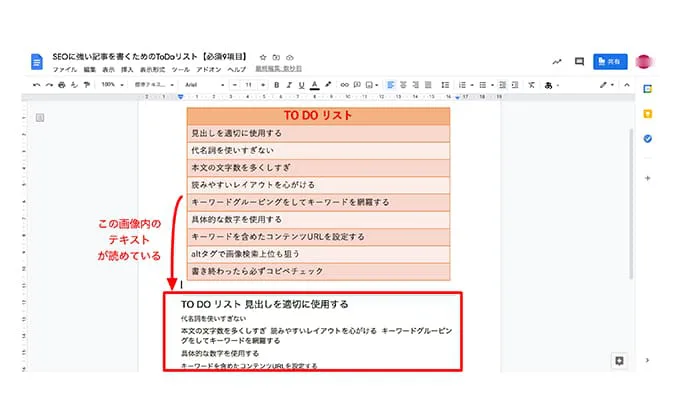This screenshot has height=420, width=680.
Task: Open ツール menu
Action: (x=180, y=69)
